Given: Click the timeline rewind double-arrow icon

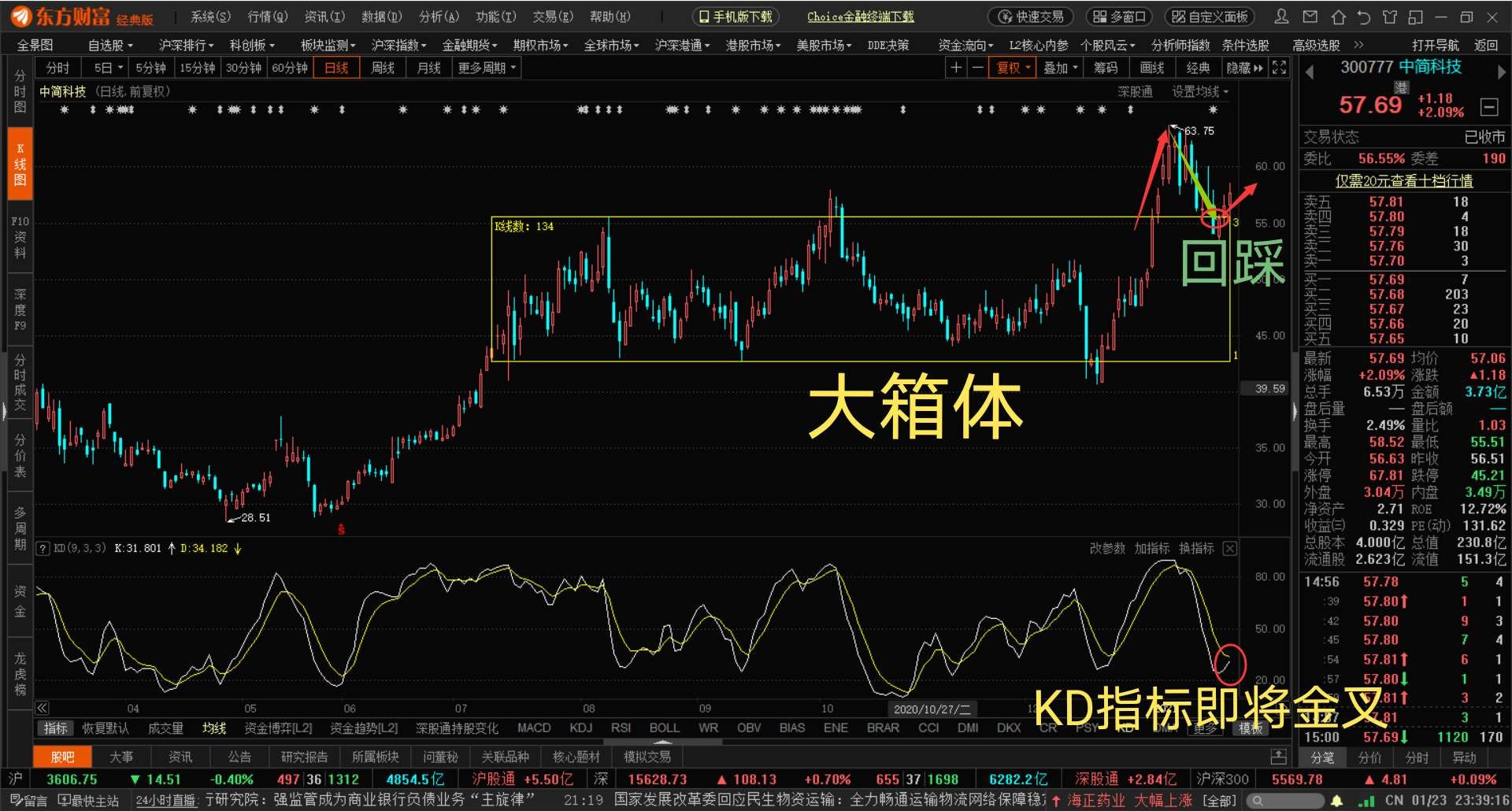Looking at the screenshot, I should pos(43,708).
